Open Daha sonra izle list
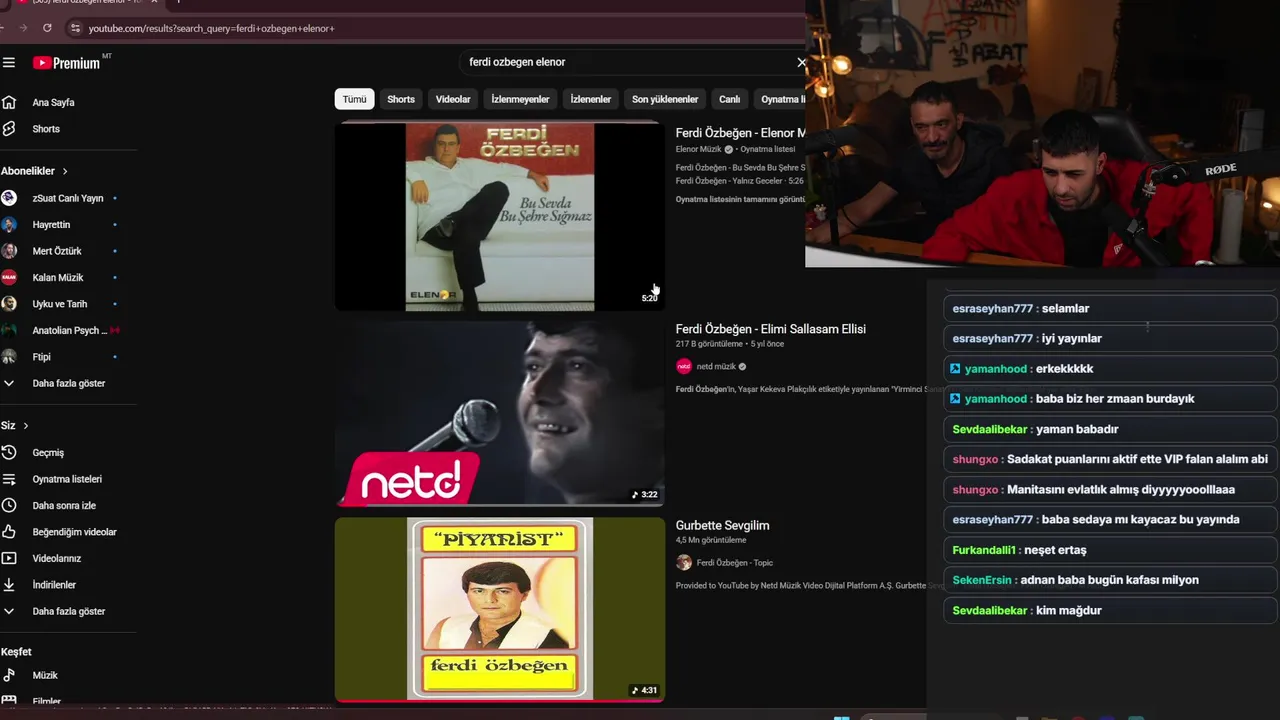This screenshot has height=720, width=1280. pyautogui.click(x=66, y=506)
